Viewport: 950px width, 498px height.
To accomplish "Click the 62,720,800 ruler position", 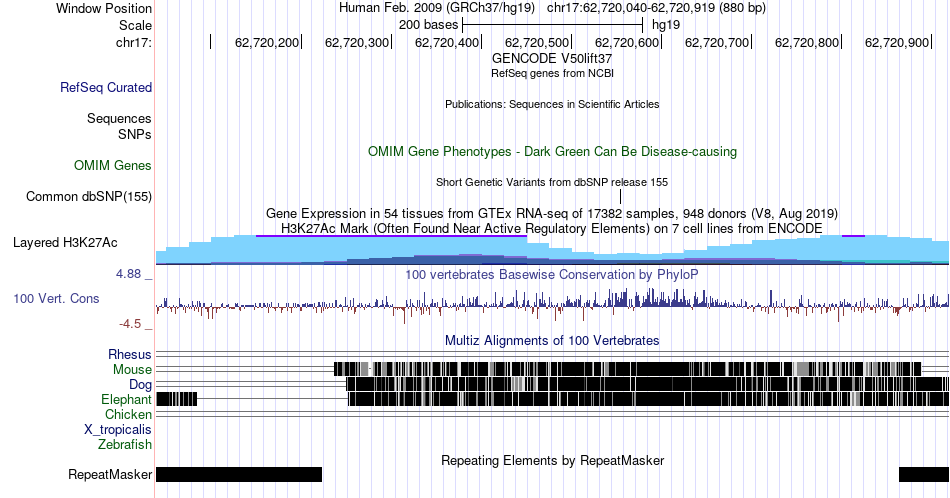I will [806, 42].
